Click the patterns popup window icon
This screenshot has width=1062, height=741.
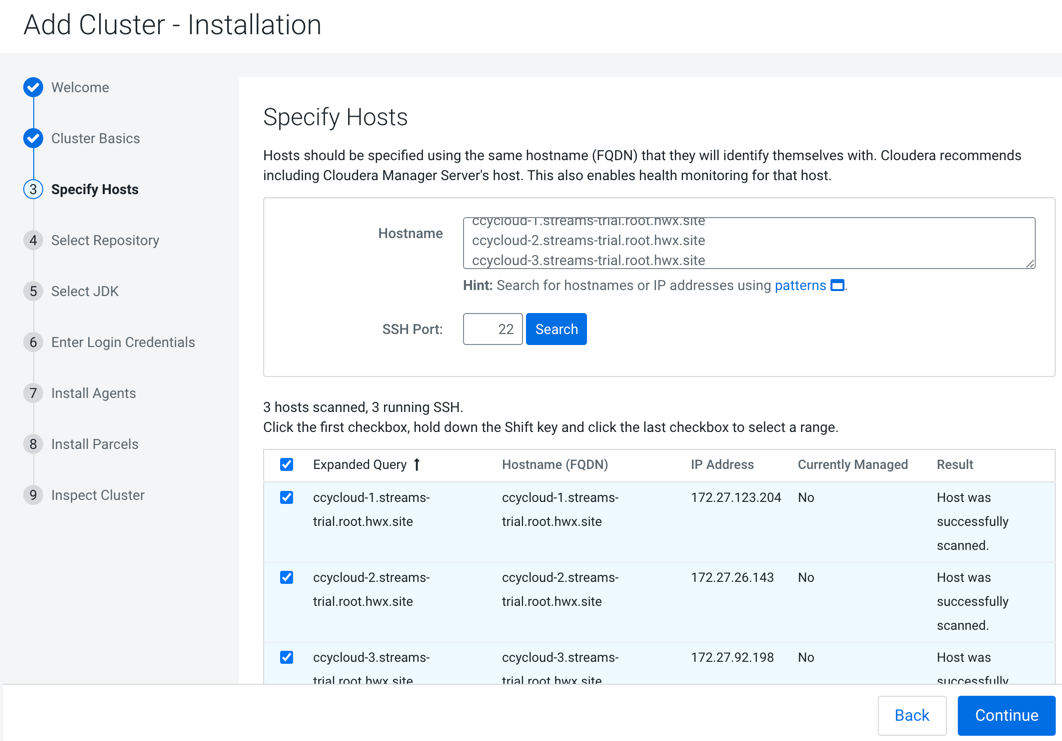click(838, 286)
